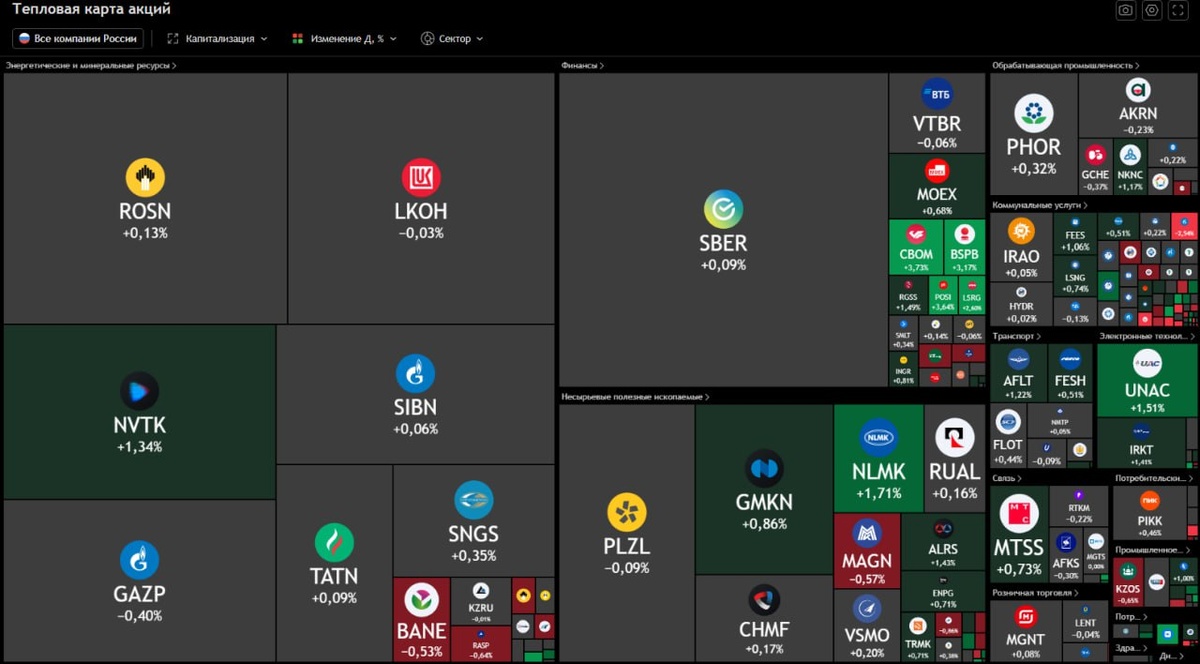Open the 'Связь' sector link

(x=1007, y=479)
